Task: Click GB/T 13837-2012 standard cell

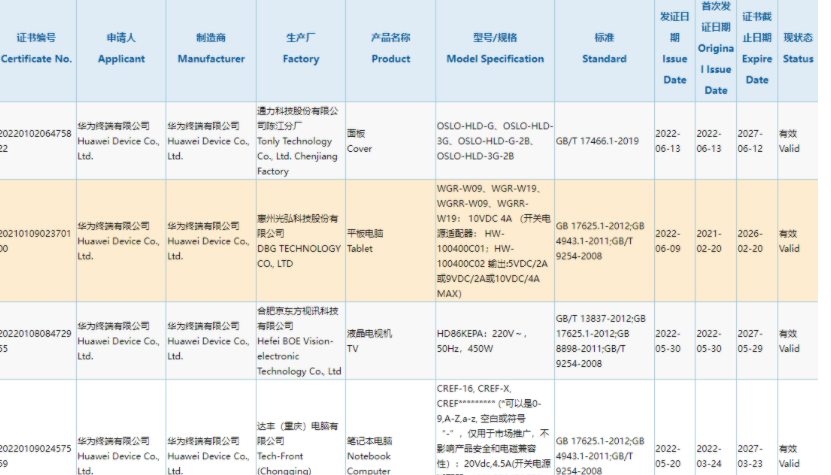Action: [604, 341]
